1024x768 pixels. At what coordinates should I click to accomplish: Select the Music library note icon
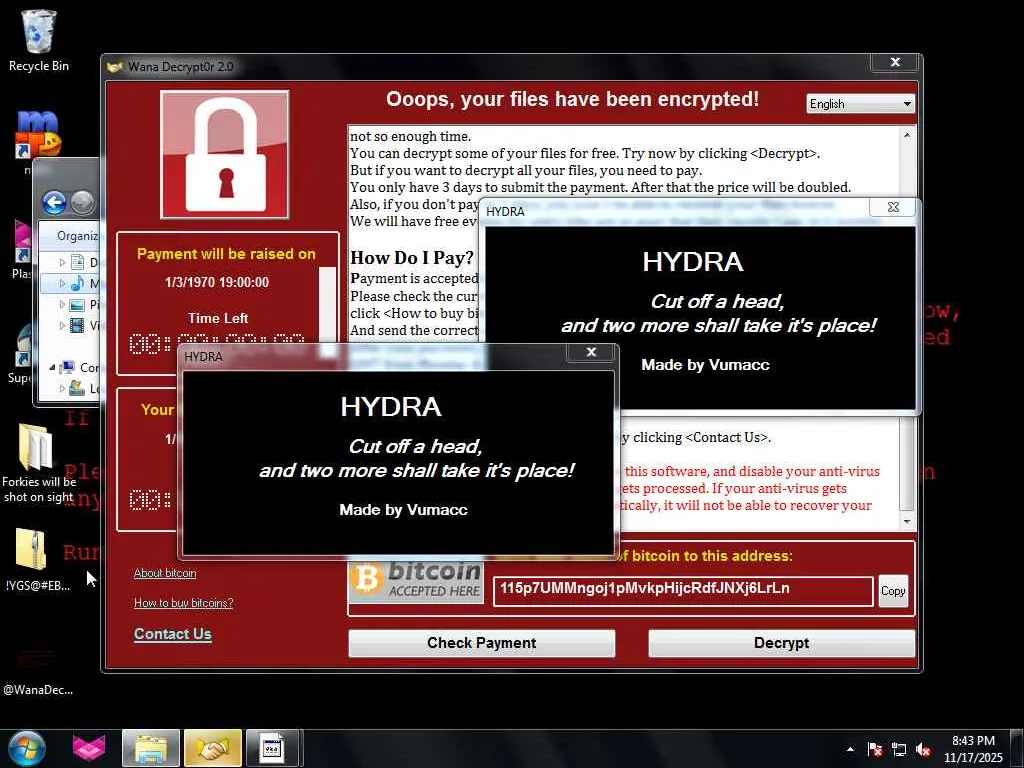77,283
